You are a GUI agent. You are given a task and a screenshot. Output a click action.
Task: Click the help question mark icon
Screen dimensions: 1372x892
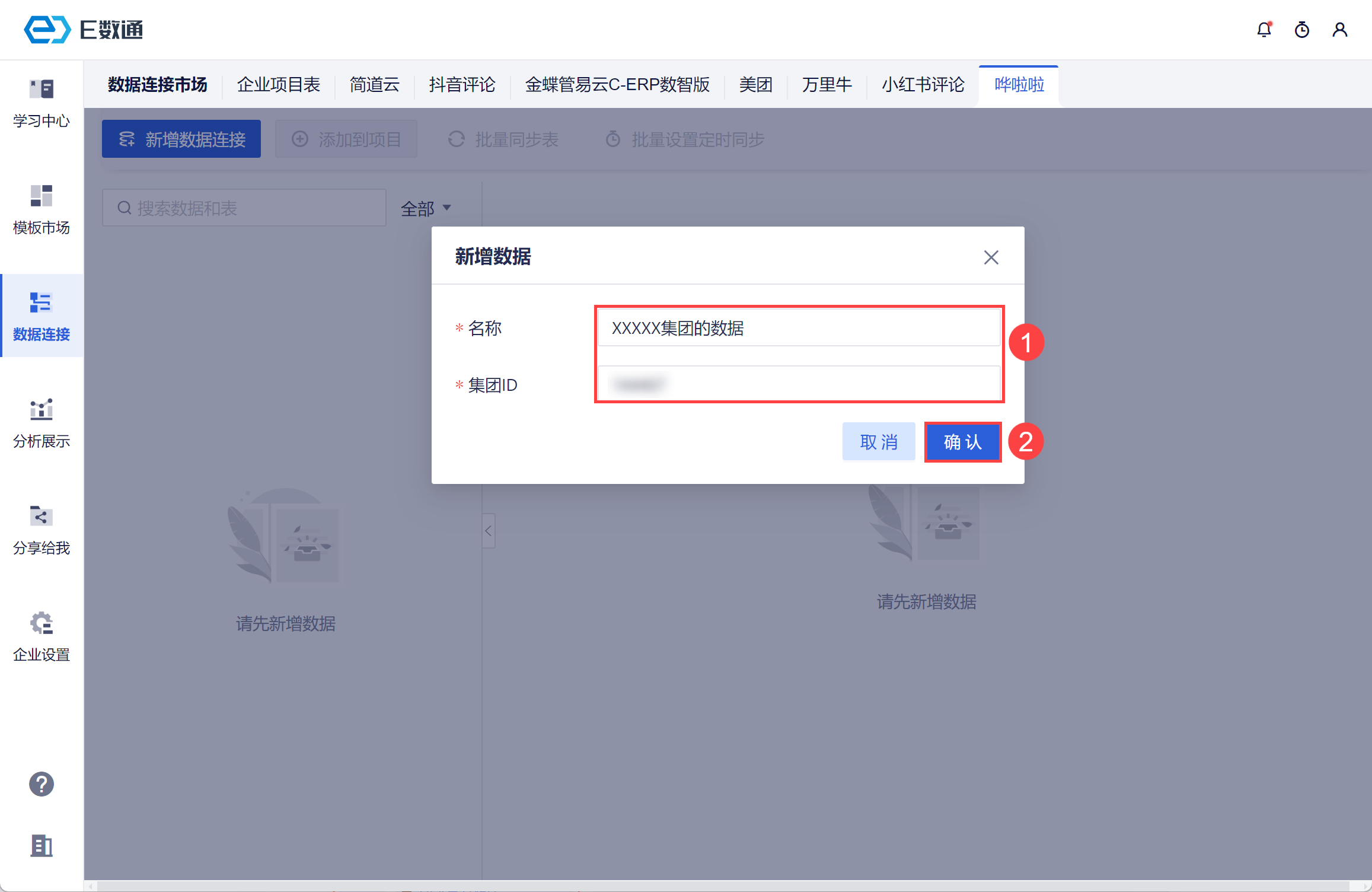[42, 784]
